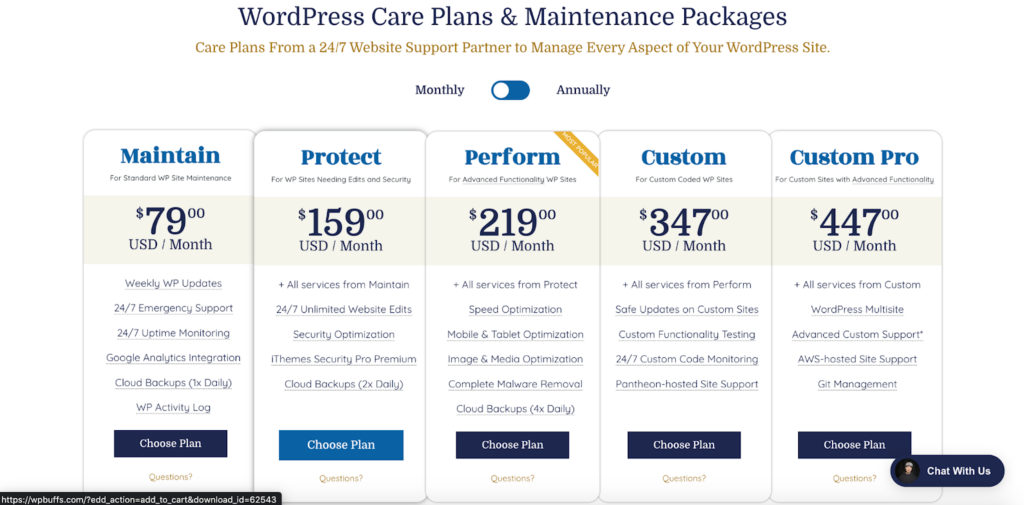Click the 24/7 Unlimited Website Edits feature
Image resolution: width=1024 pixels, height=505 pixels.
[344, 310]
